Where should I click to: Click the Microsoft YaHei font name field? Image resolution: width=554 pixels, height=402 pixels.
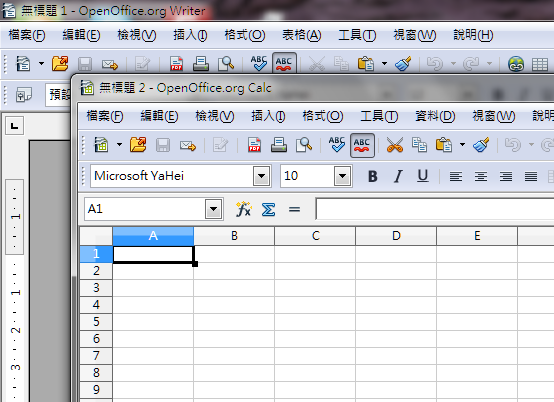172,176
